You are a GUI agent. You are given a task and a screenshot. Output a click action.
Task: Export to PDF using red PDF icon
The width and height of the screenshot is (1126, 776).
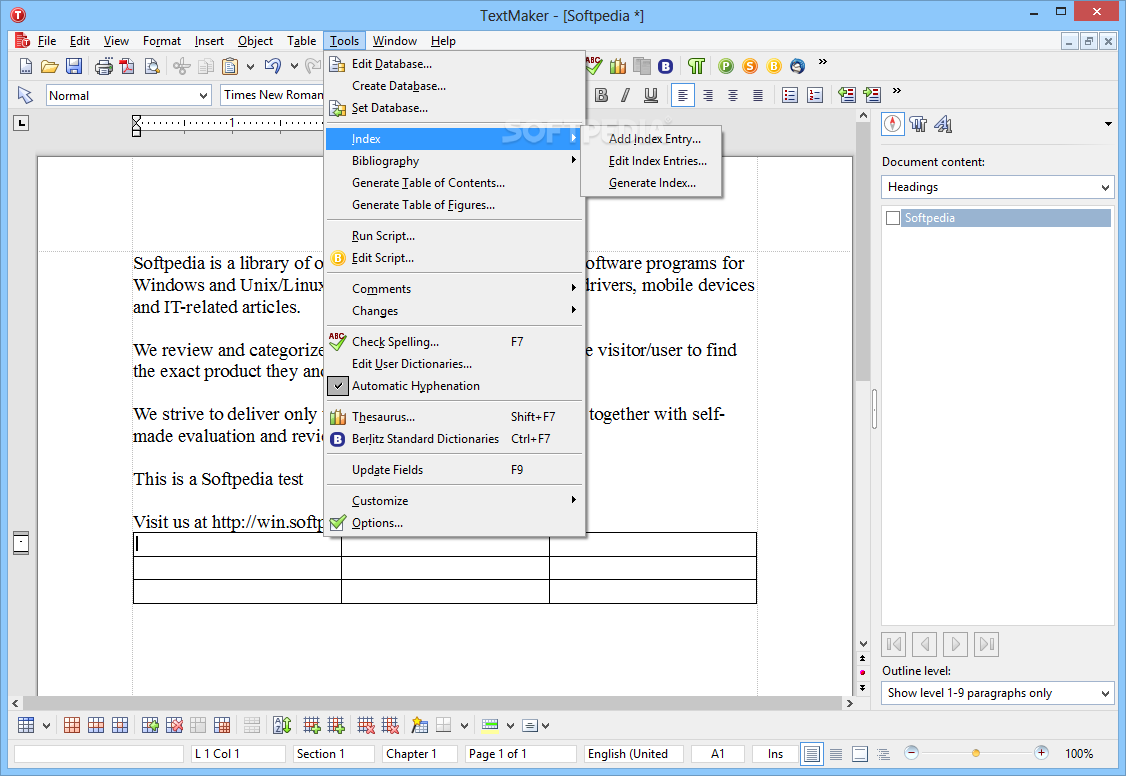tap(128, 67)
